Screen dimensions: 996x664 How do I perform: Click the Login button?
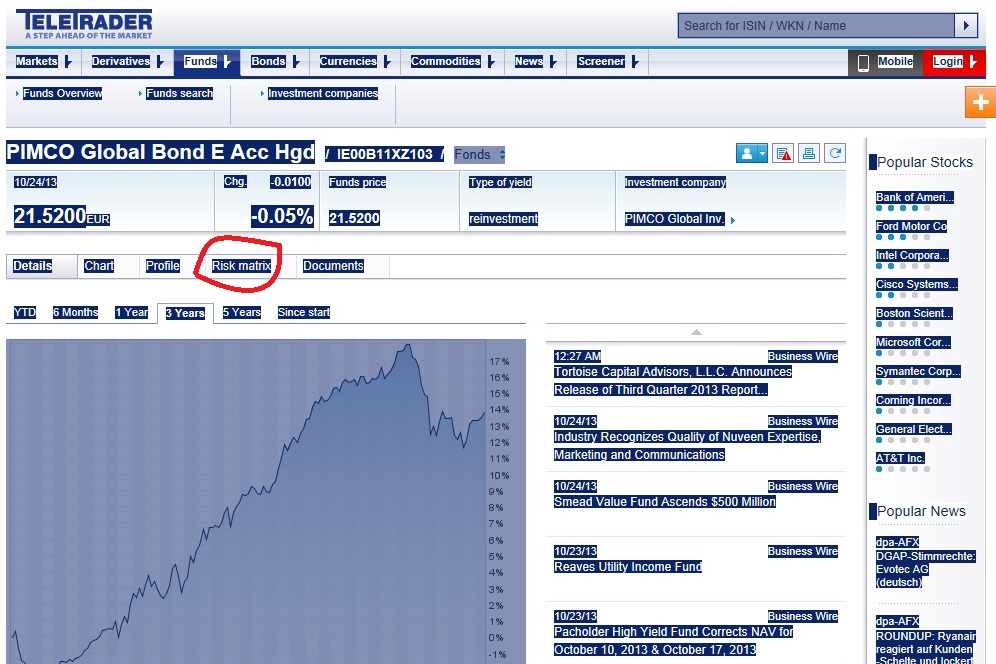point(954,62)
